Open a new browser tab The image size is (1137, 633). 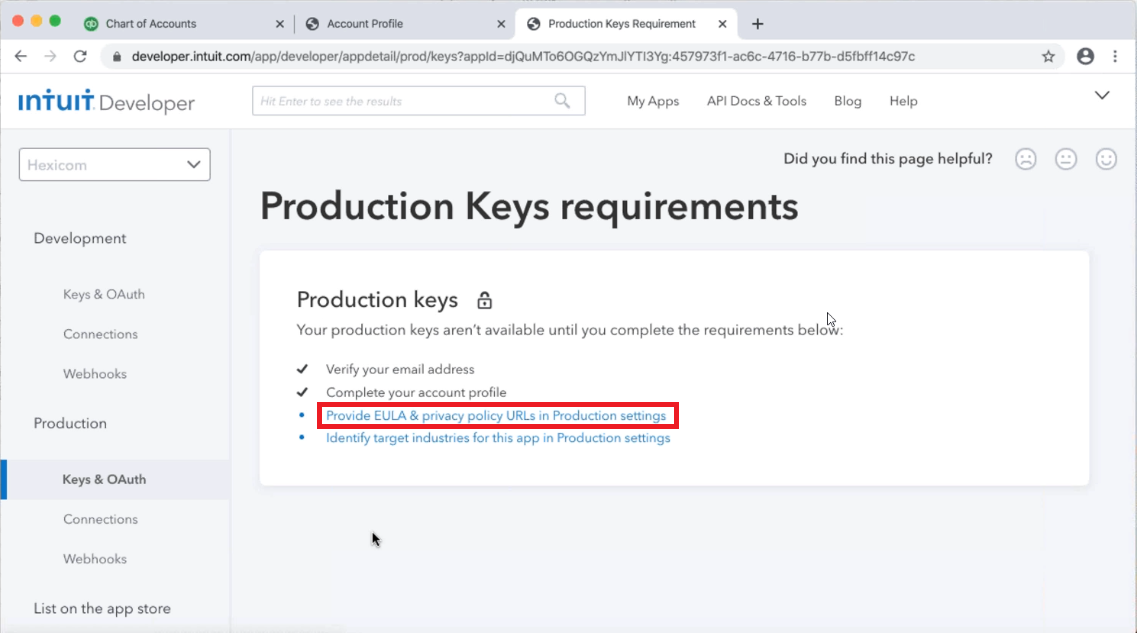(x=758, y=24)
